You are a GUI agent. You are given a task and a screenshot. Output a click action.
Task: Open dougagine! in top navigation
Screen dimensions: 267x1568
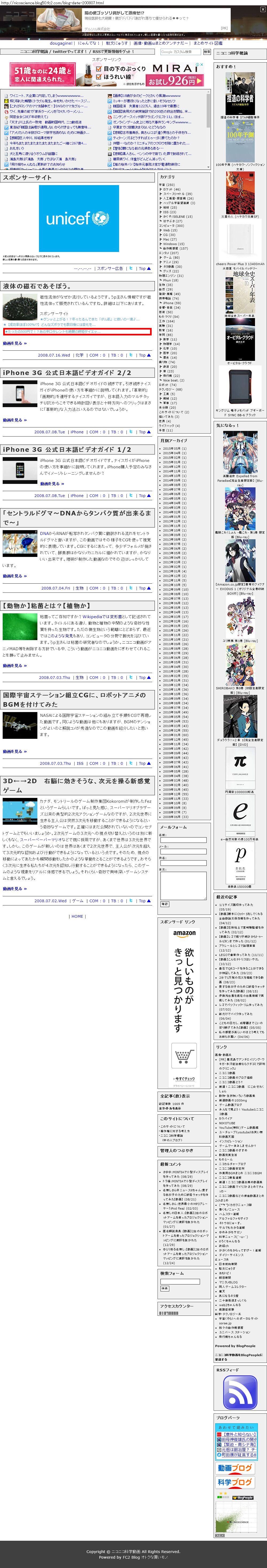61,43
